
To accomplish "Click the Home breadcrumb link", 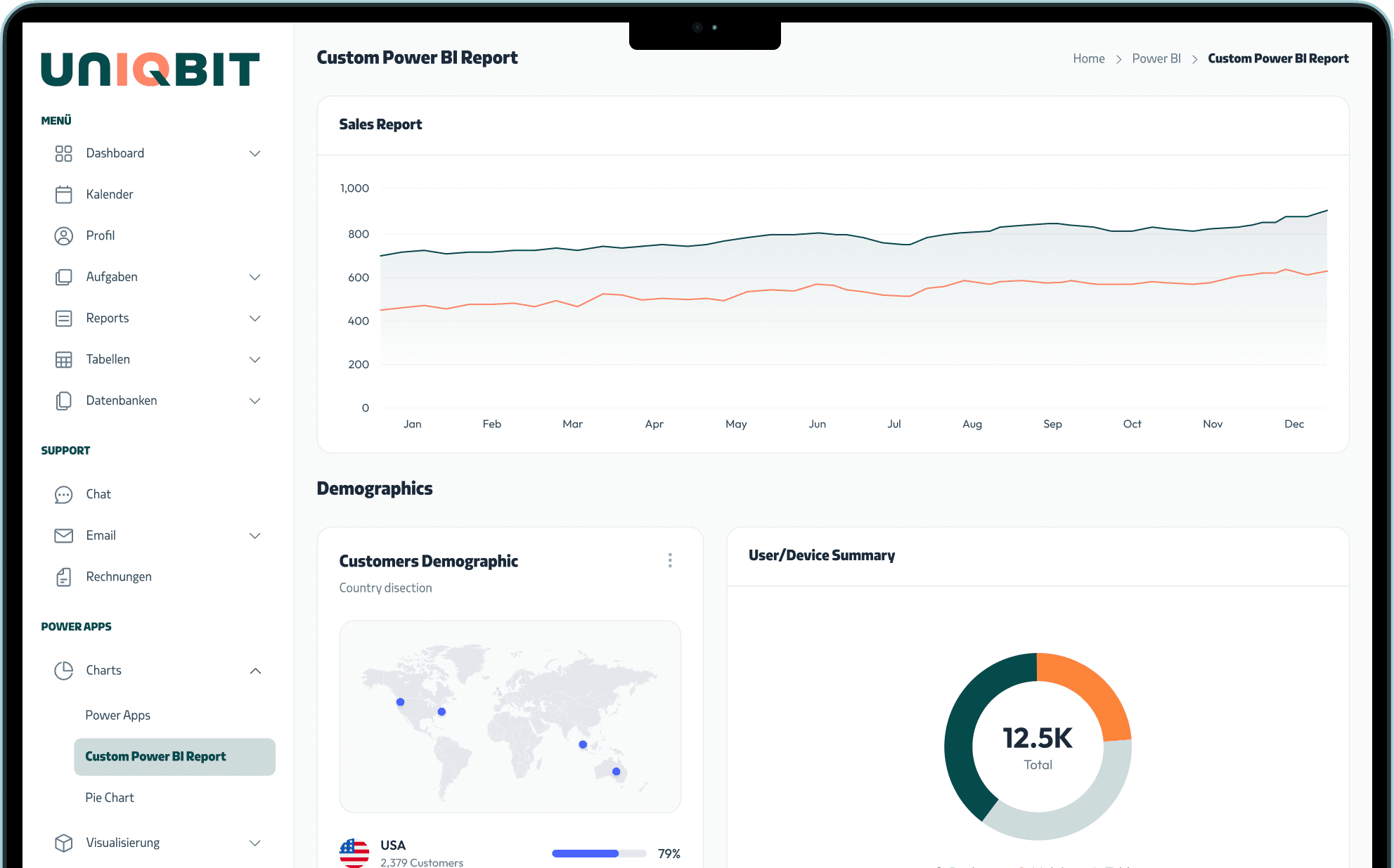I will point(1089,58).
